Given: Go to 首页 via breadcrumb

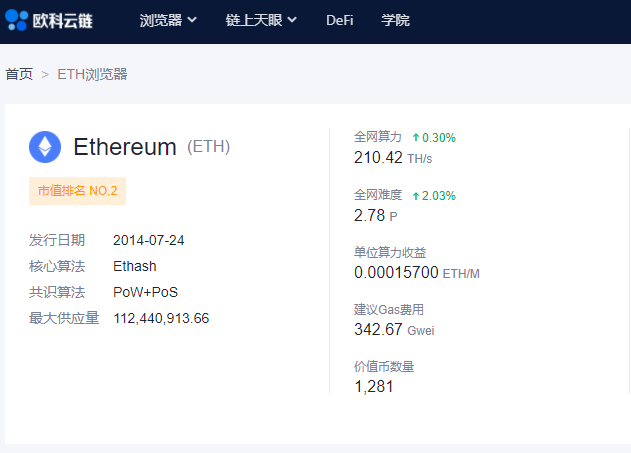Looking at the screenshot, I should tap(19, 74).
